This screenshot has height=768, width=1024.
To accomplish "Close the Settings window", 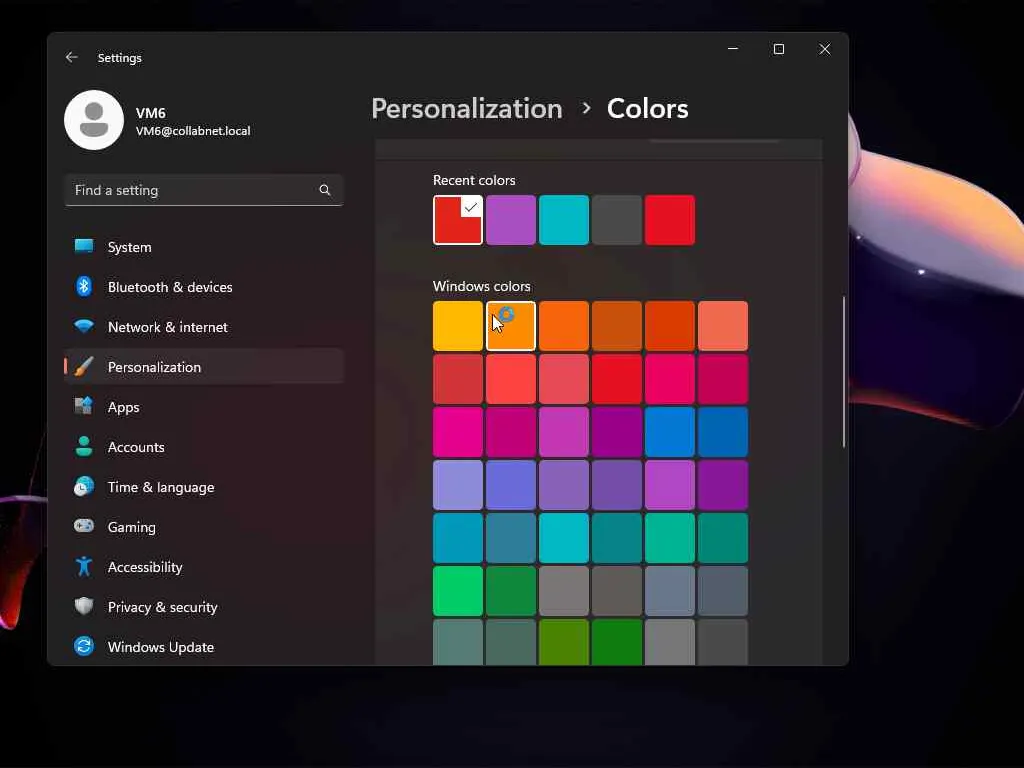I will pyautogui.click(x=825, y=49).
